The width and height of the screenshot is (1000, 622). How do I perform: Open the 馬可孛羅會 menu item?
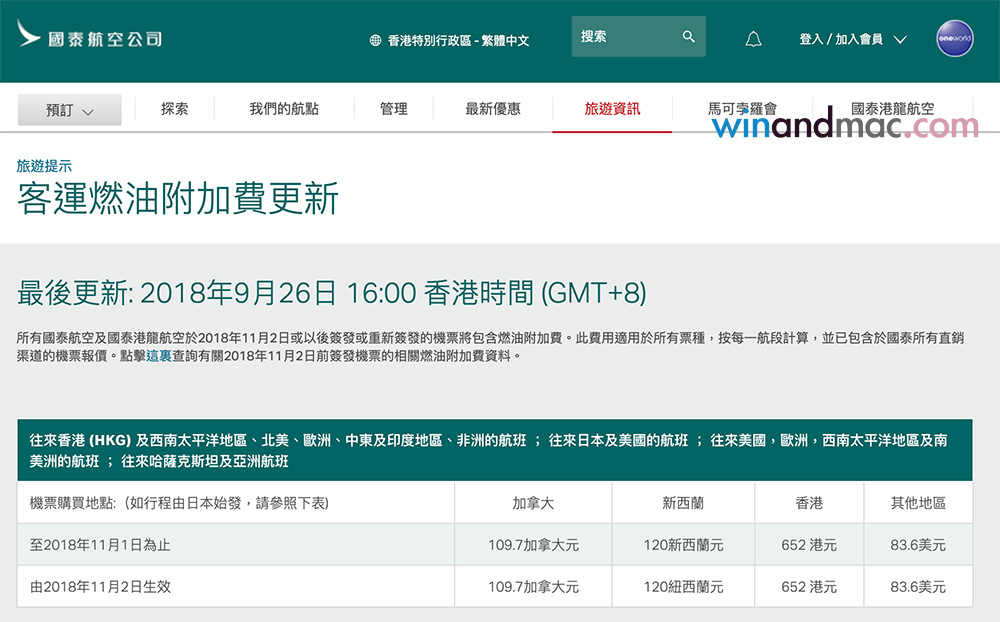tap(742, 109)
